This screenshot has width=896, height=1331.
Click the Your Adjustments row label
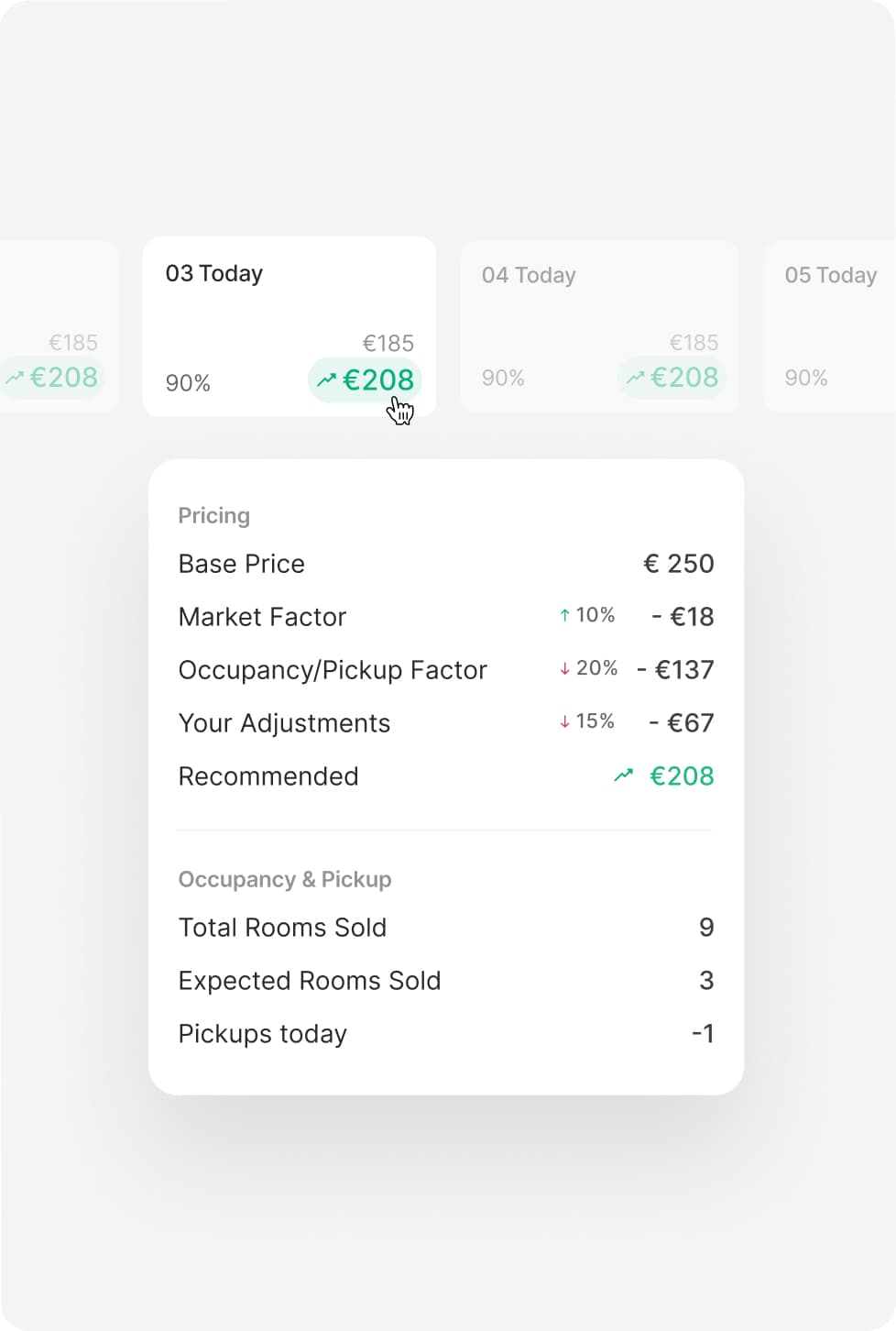pos(284,723)
